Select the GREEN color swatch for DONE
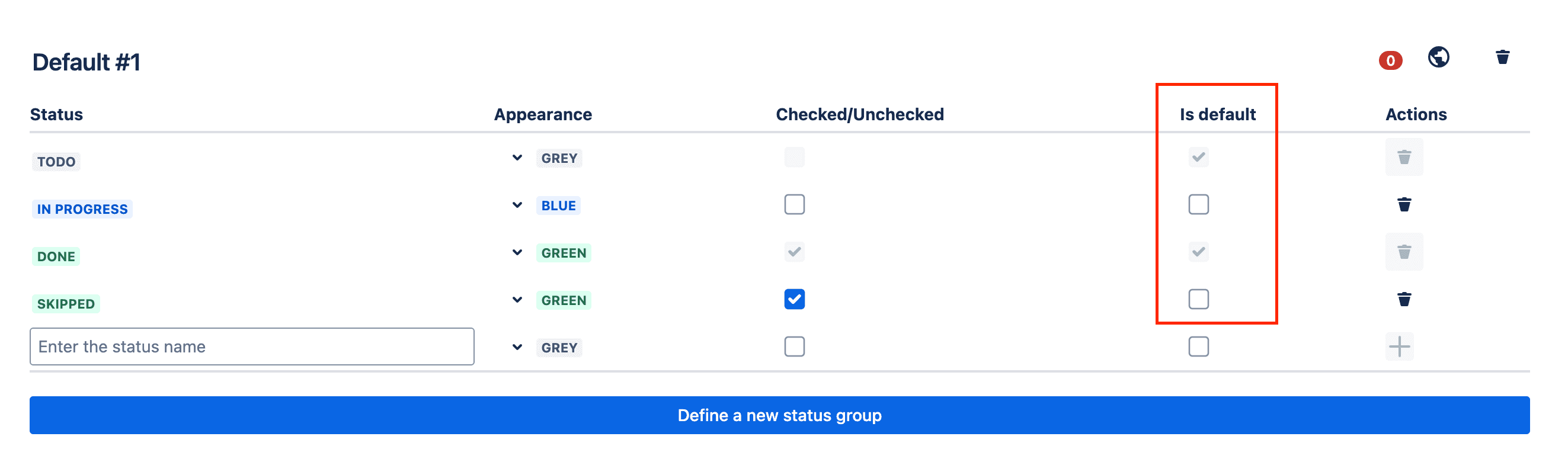Image resolution: width=1568 pixels, height=462 pixels. tap(564, 252)
